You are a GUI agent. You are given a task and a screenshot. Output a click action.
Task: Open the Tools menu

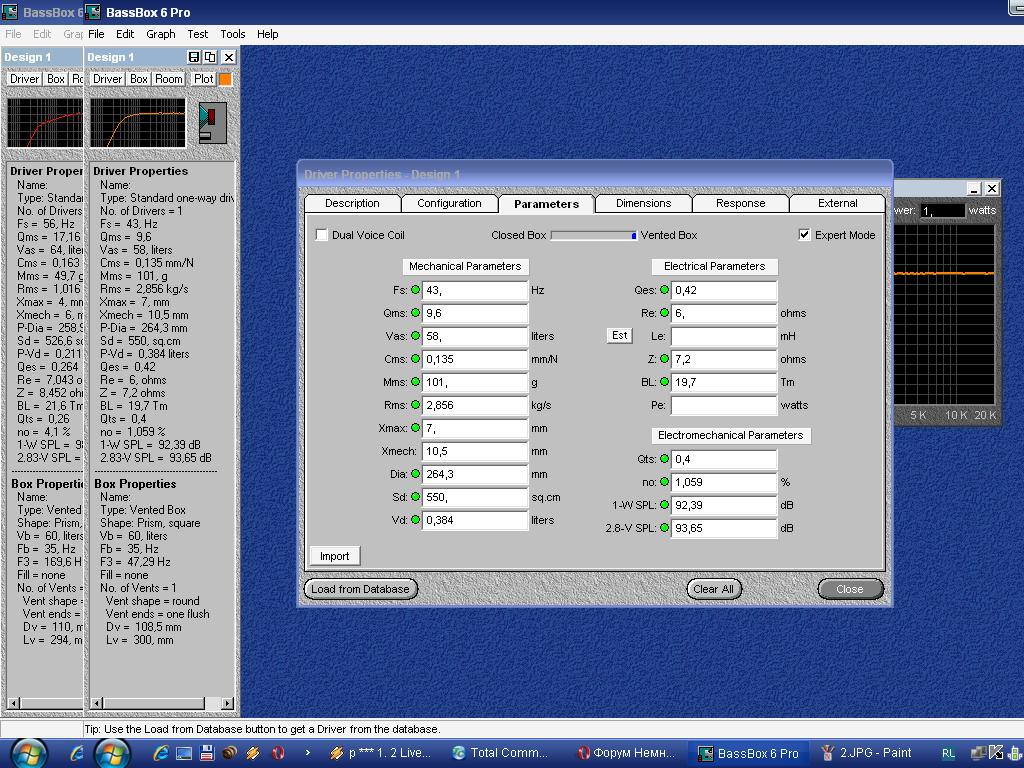pos(232,34)
